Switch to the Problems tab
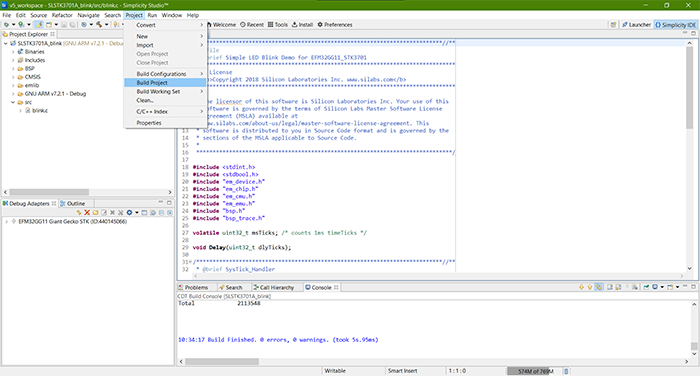The height and width of the screenshot is (376, 700). (193, 288)
